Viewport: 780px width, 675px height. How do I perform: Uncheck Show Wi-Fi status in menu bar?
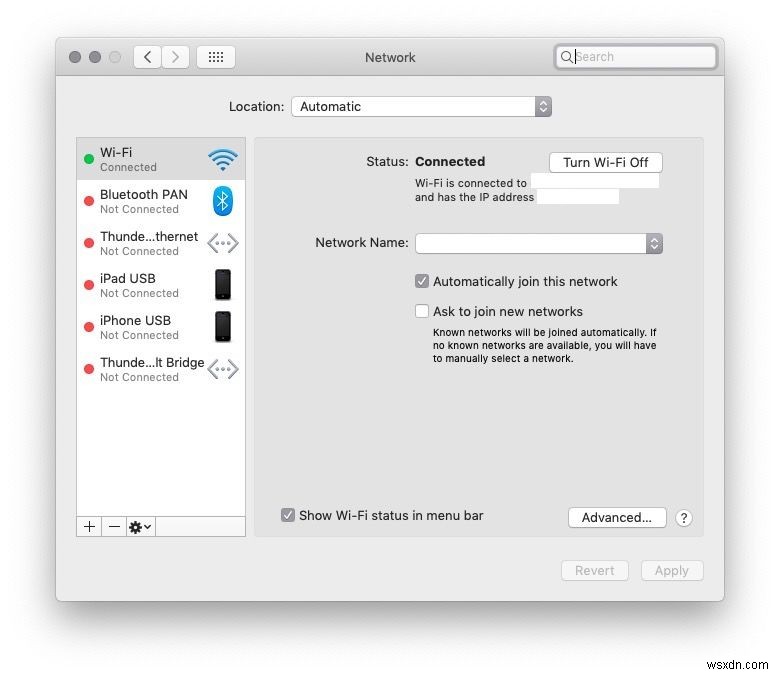288,515
